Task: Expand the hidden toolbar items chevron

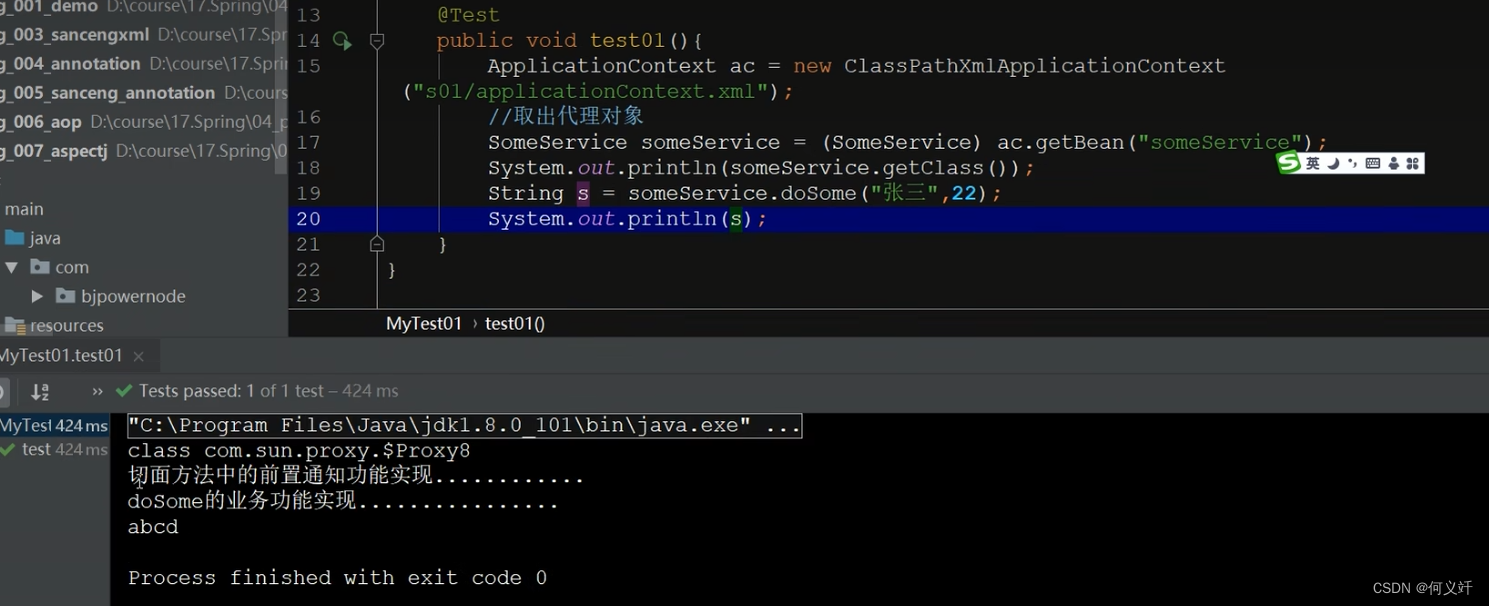Action: pos(97,391)
